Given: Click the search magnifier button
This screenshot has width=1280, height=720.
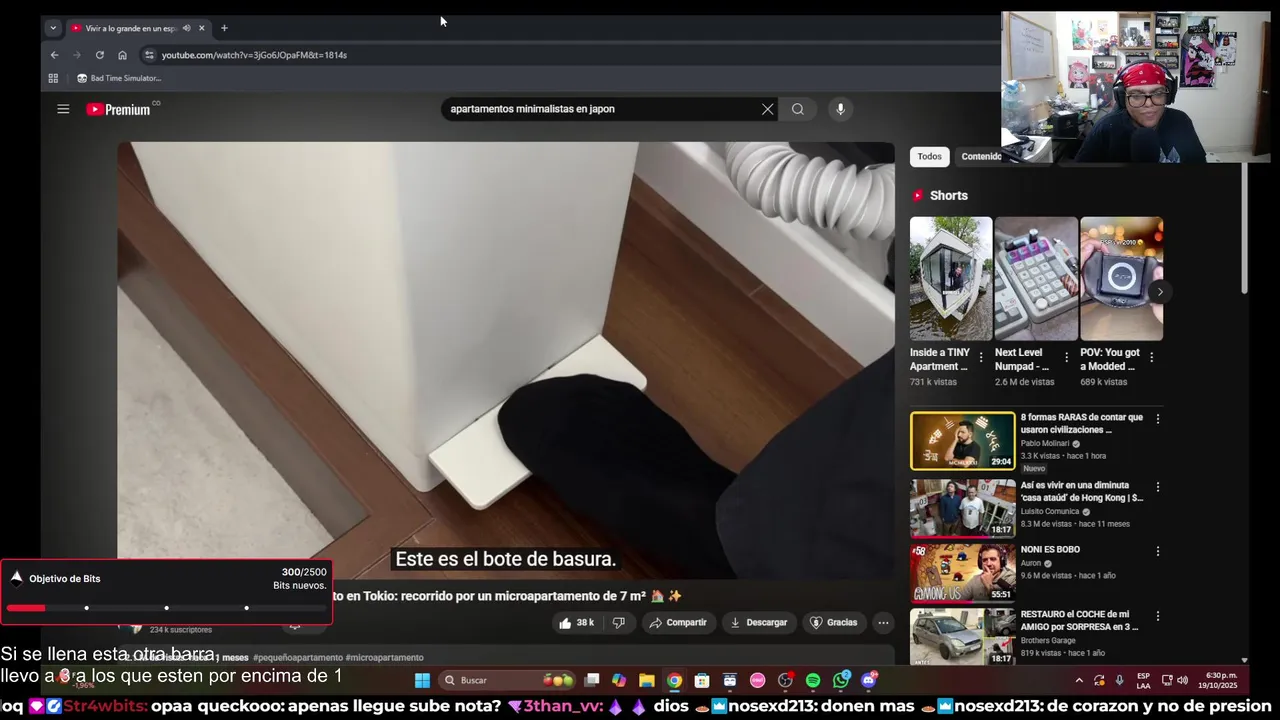Looking at the screenshot, I should pos(797,109).
